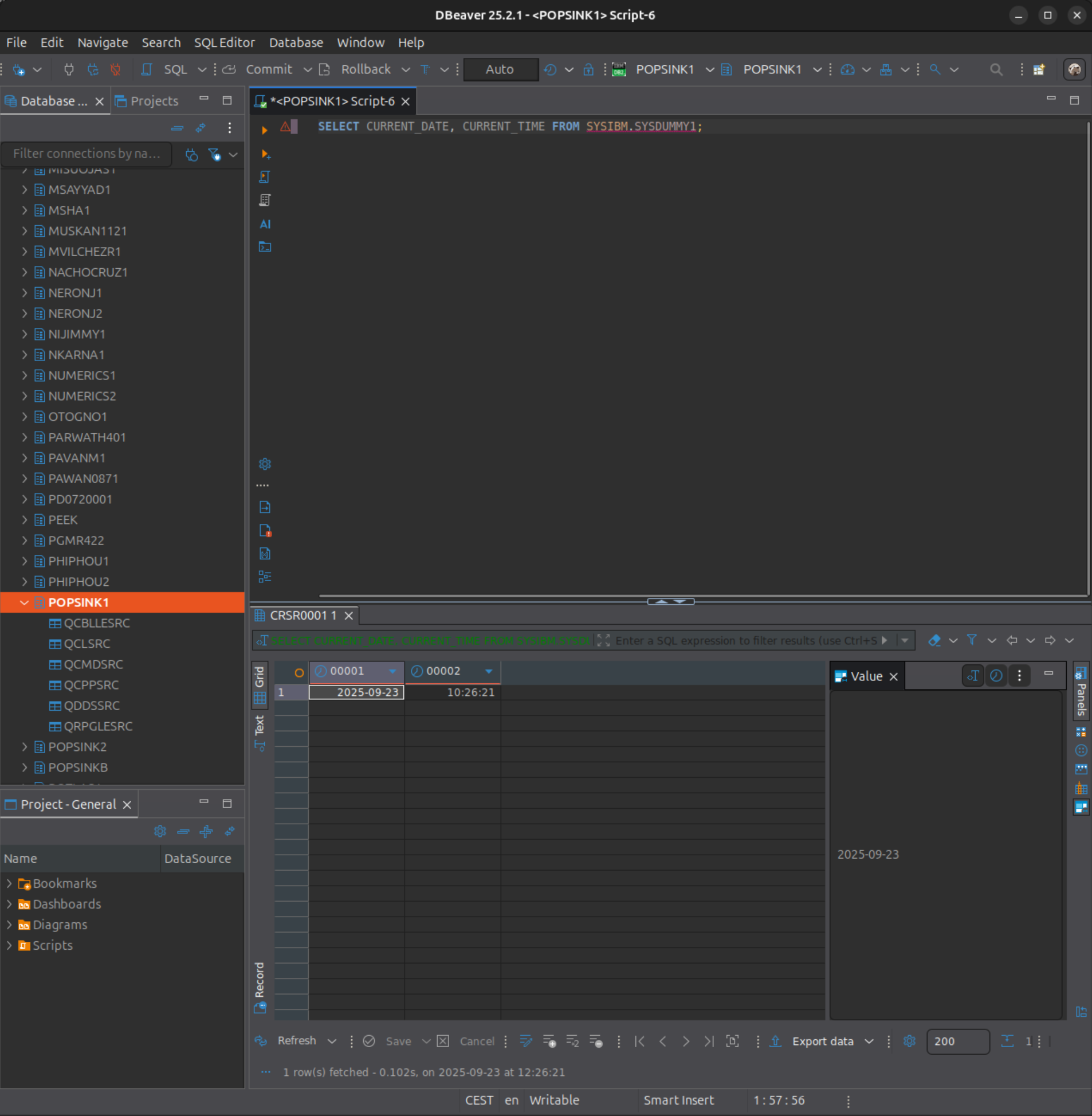Click the AI assistant icon in editor sidebar

click(x=264, y=224)
